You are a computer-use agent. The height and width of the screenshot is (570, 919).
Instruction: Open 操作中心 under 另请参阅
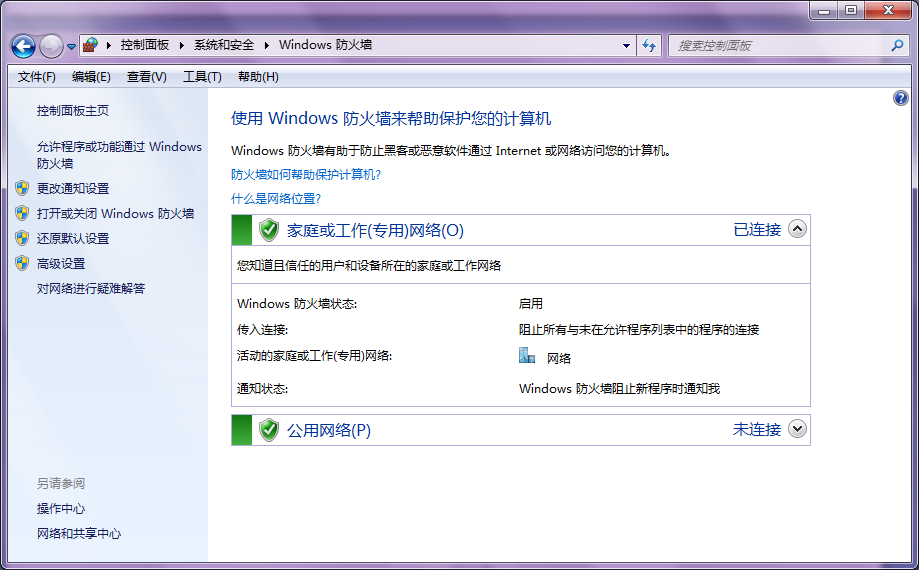tap(61, 508)
